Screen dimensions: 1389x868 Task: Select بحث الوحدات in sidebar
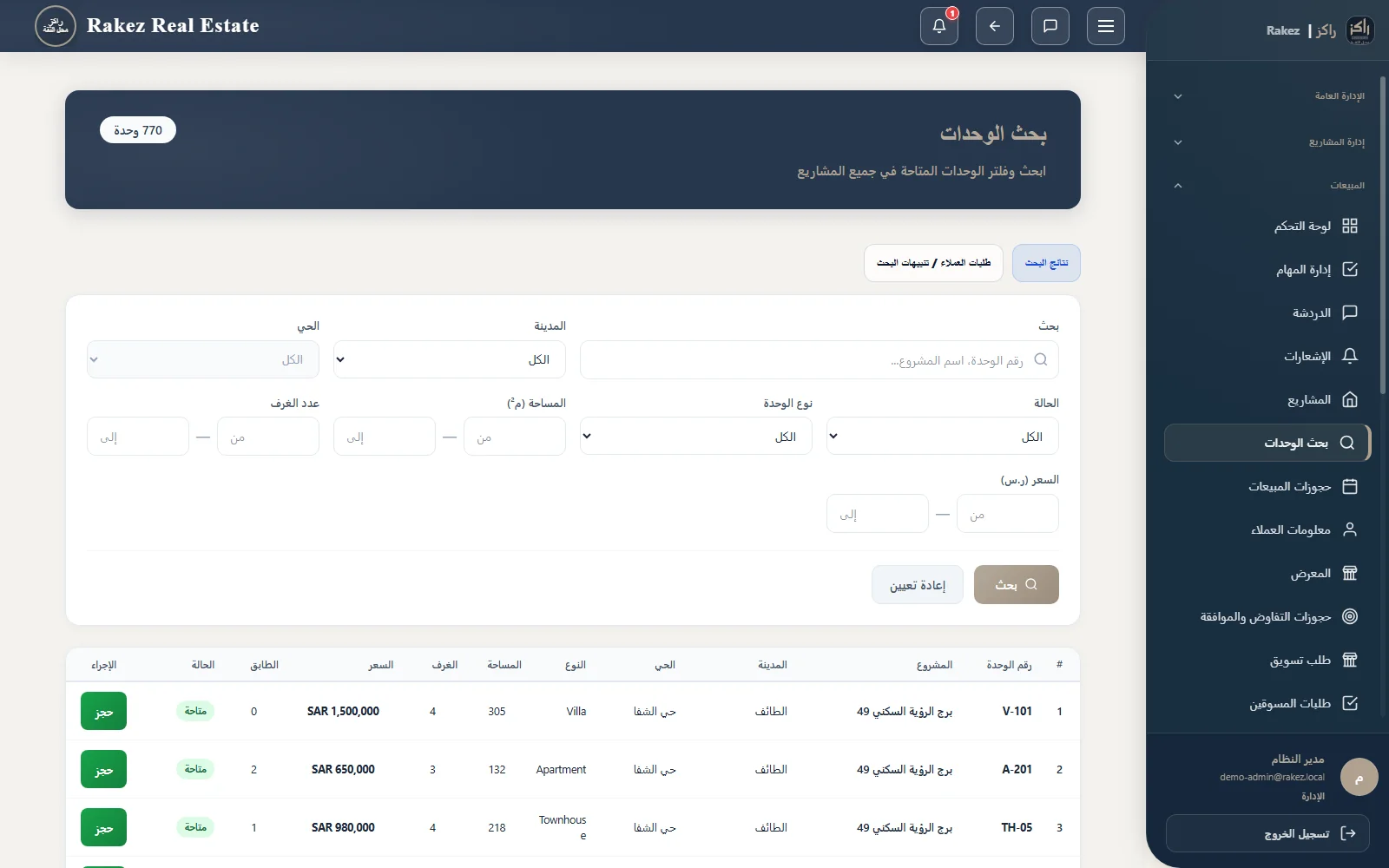pyautogui.click(x=1267, y=443)
